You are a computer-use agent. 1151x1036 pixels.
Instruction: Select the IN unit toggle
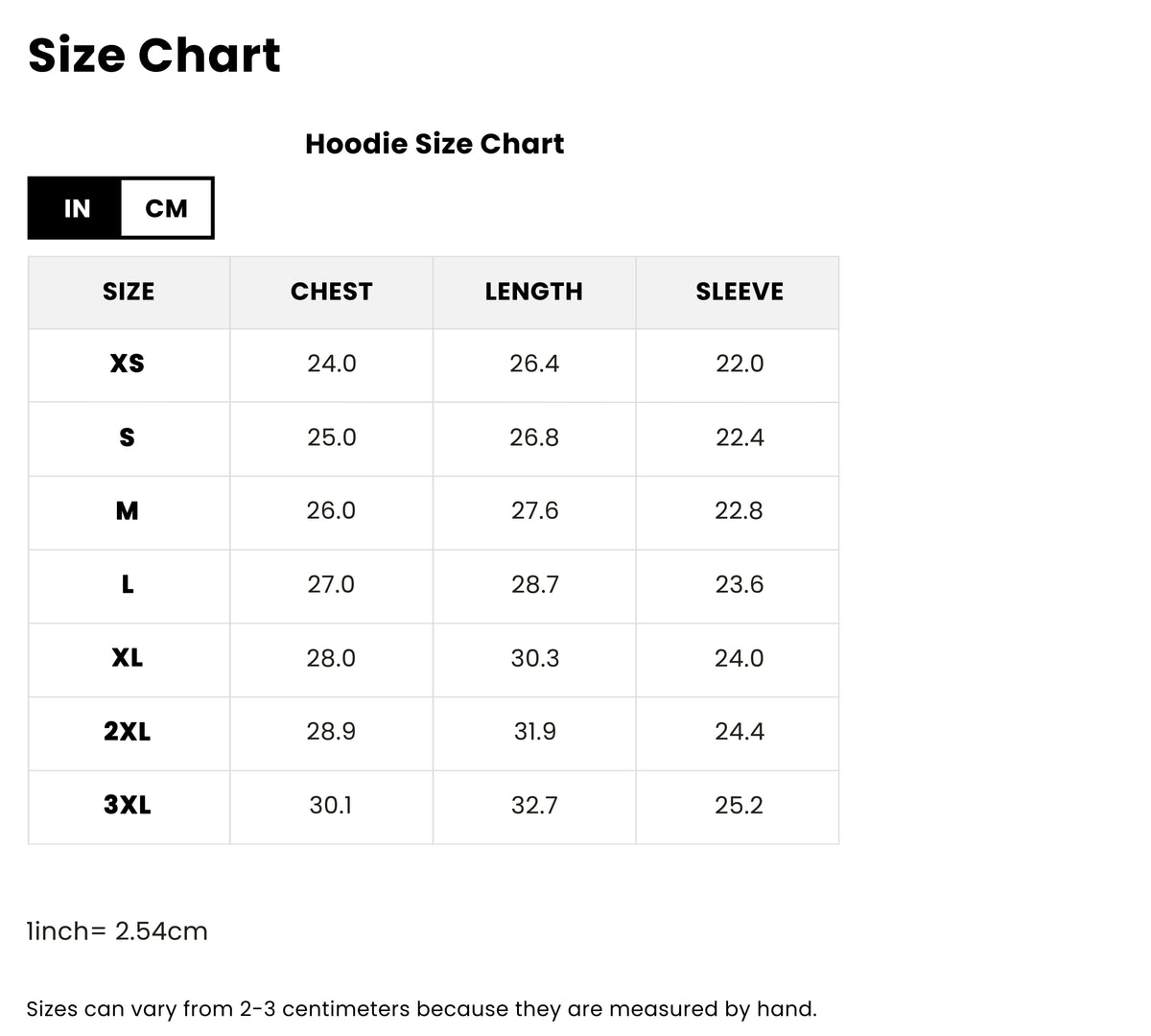pos(76,208)
